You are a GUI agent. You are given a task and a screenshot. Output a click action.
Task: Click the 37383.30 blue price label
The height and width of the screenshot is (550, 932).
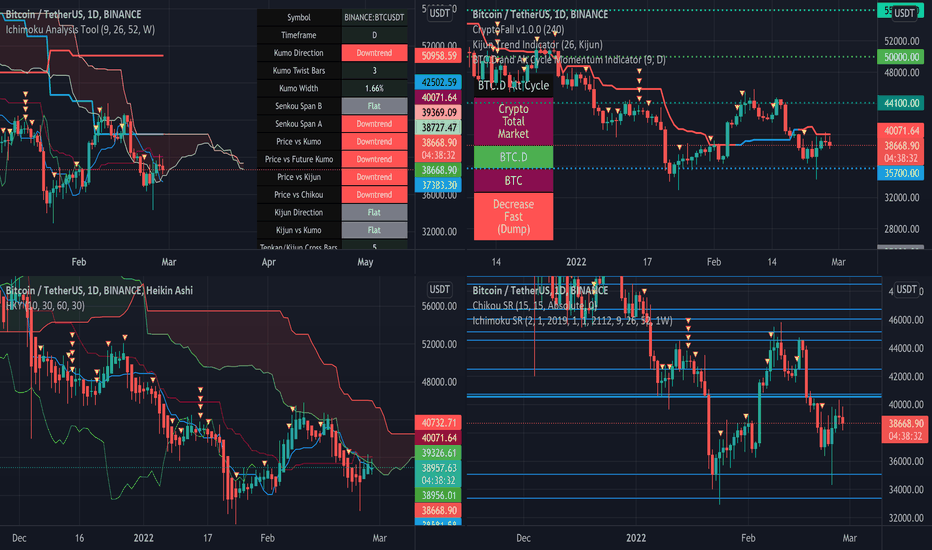click(438, 185)
